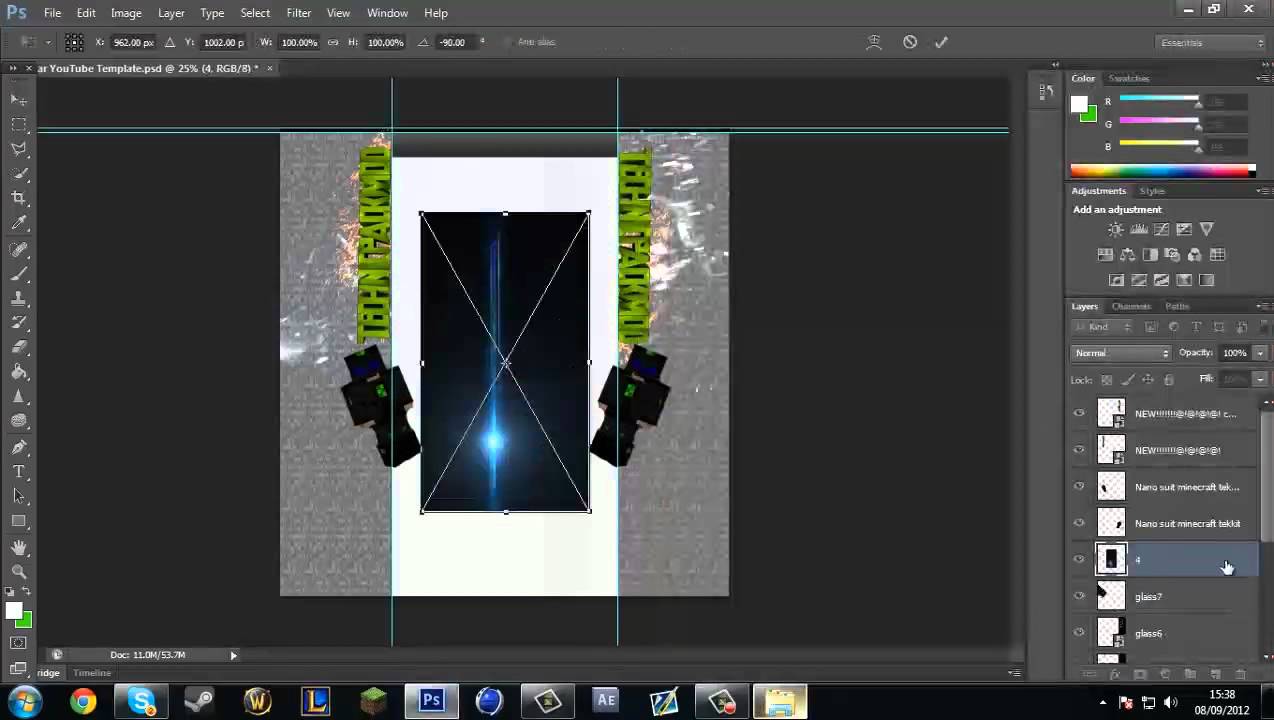
Task: Toggle visibility of glass7 layer
Action: (x=1079, y=596)
